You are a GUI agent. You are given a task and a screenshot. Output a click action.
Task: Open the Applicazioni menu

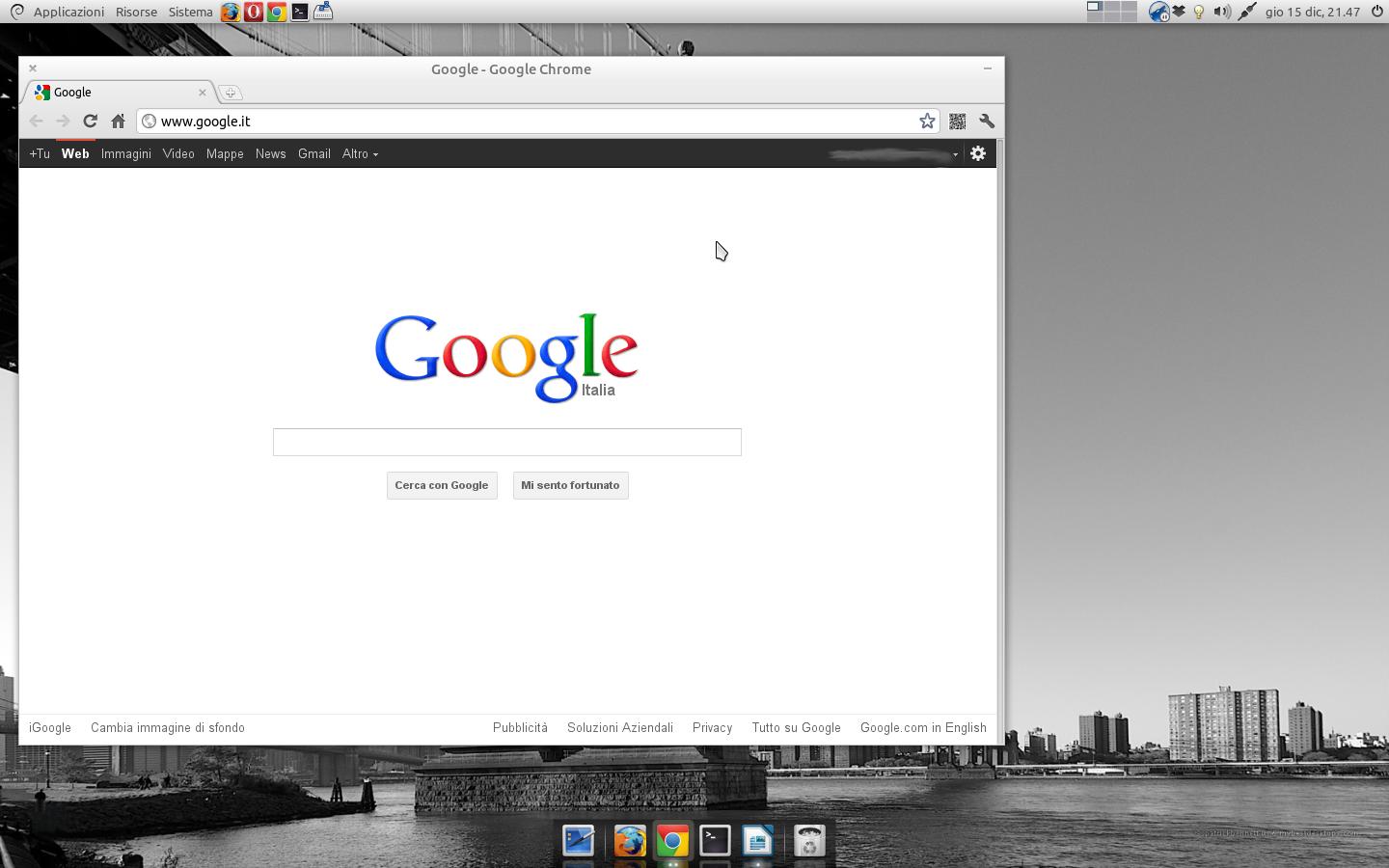tap(68, 12)
